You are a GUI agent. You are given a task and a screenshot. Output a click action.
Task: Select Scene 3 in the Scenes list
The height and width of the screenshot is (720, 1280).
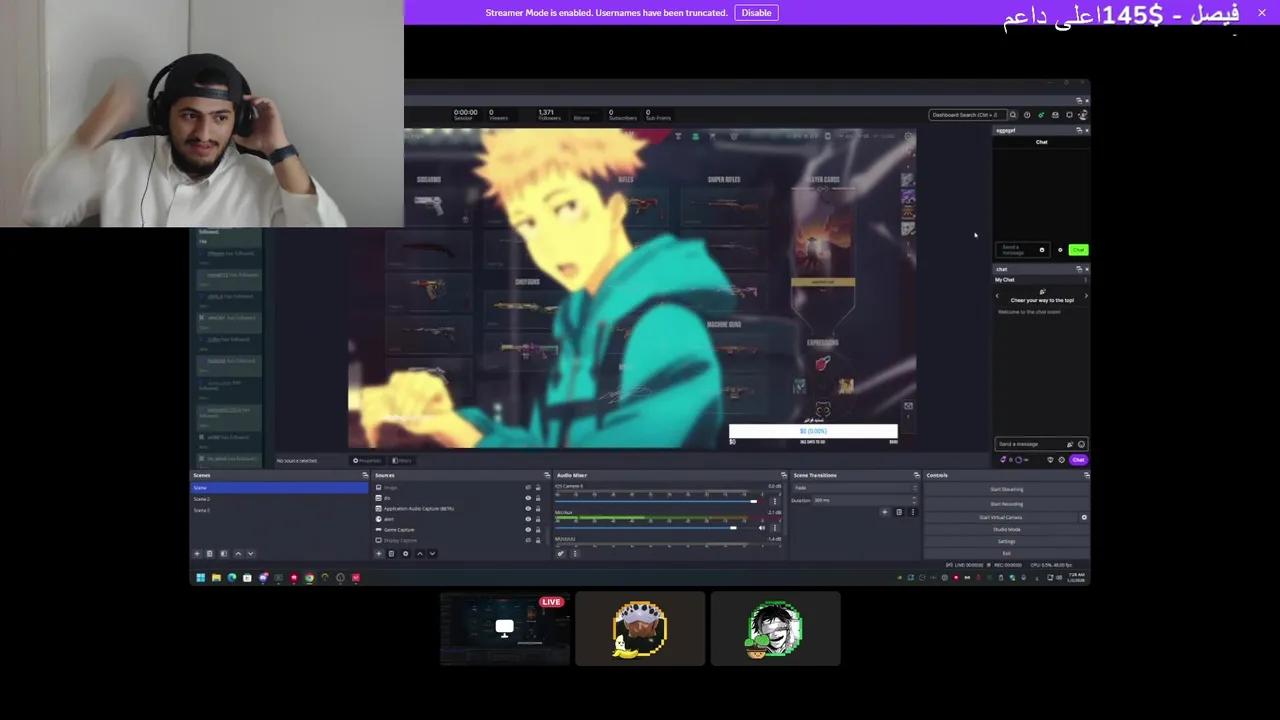(x=280, y=510)
